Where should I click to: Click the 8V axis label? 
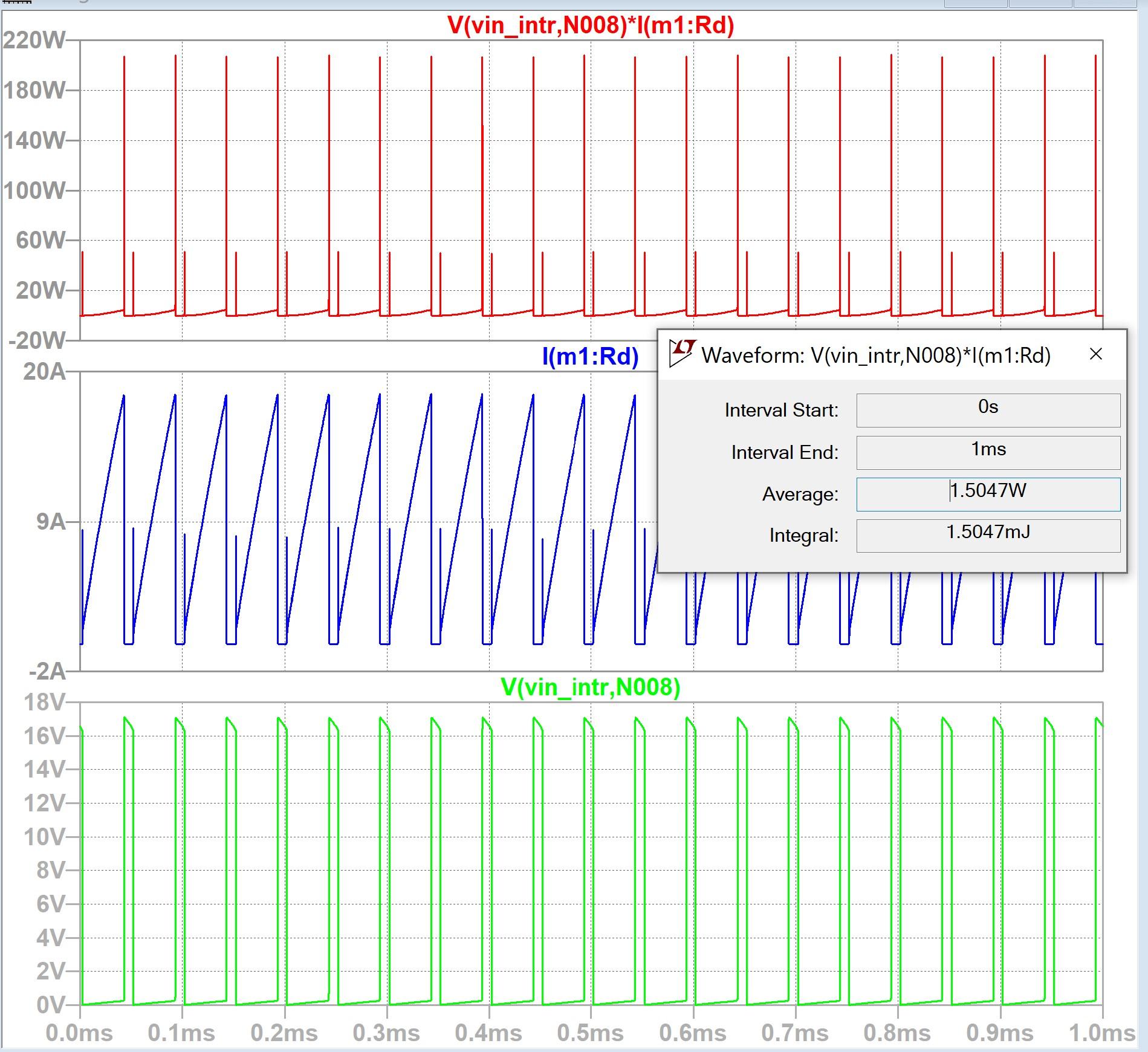pos(51,871)
